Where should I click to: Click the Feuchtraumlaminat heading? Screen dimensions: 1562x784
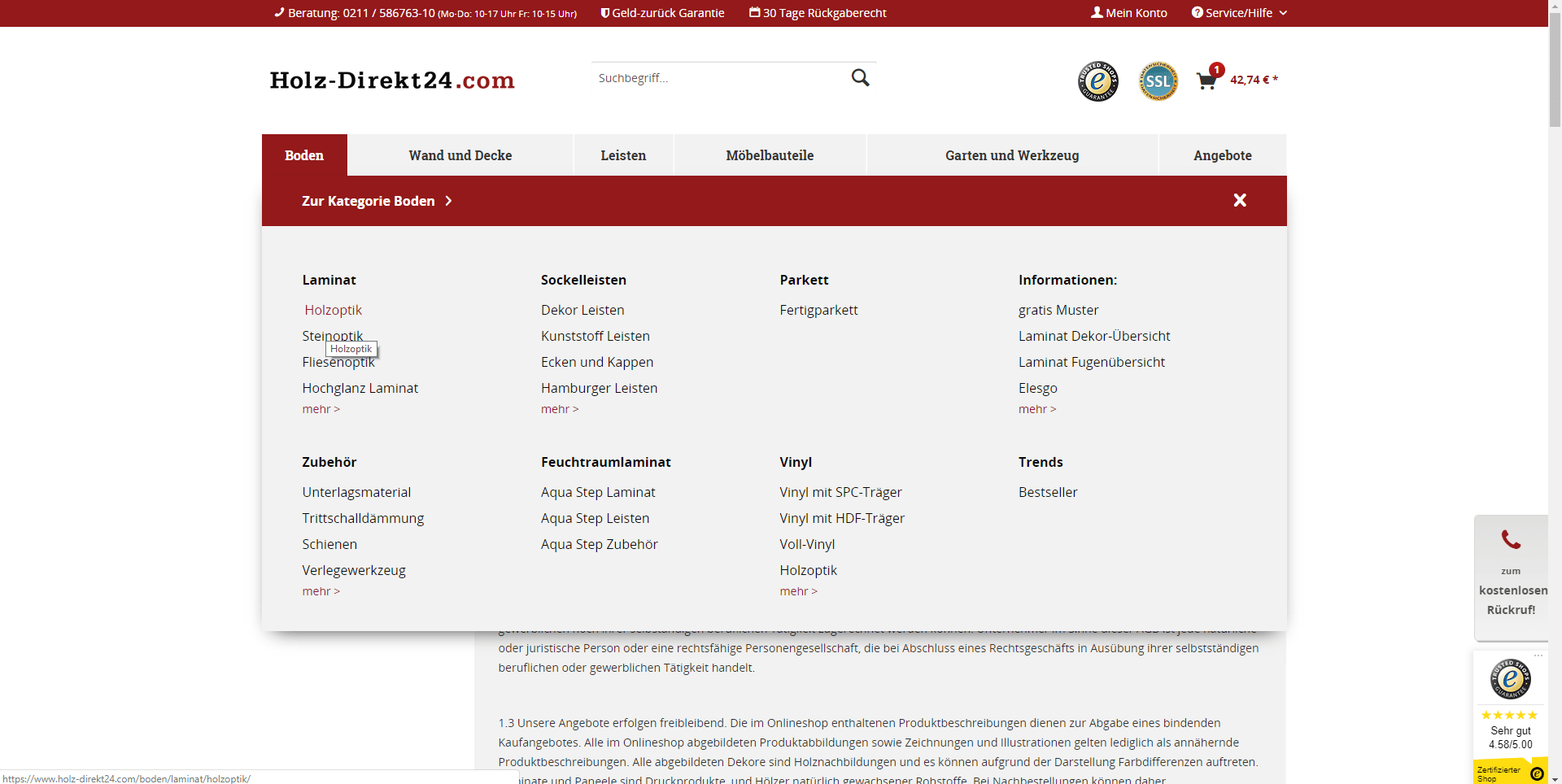606,462
